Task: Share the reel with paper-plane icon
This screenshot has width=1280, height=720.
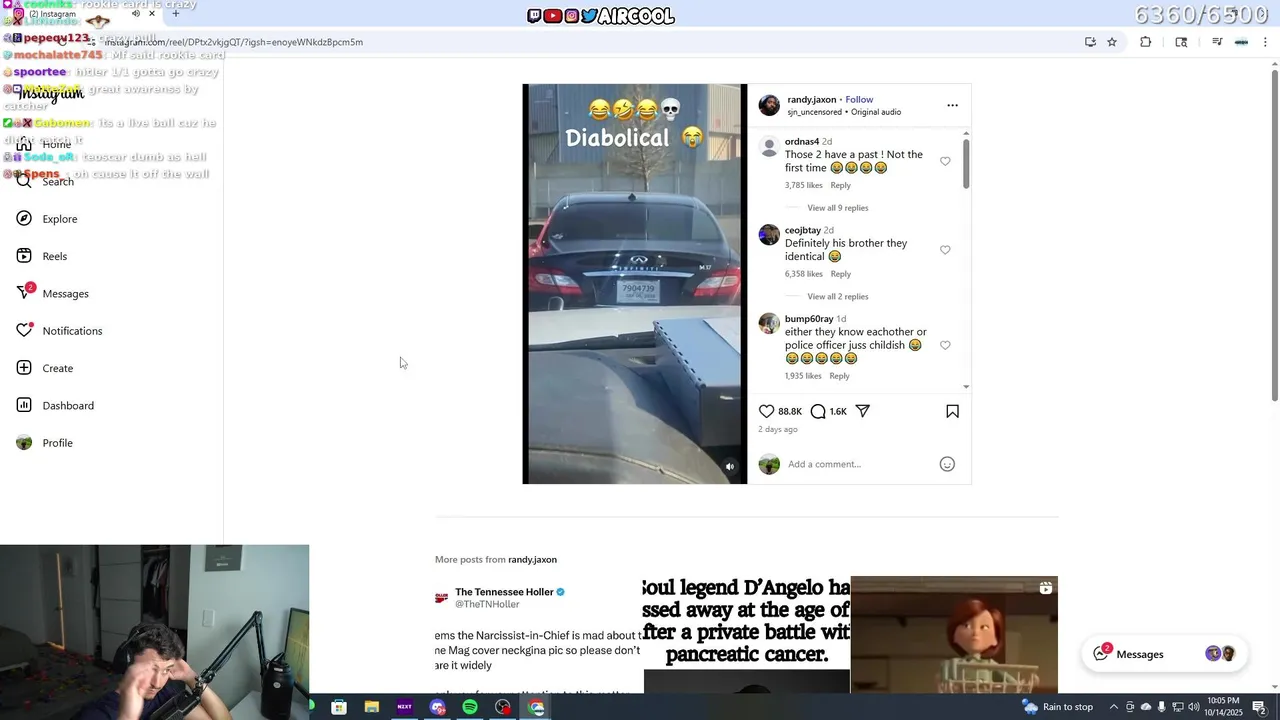Action: point(863,411)
